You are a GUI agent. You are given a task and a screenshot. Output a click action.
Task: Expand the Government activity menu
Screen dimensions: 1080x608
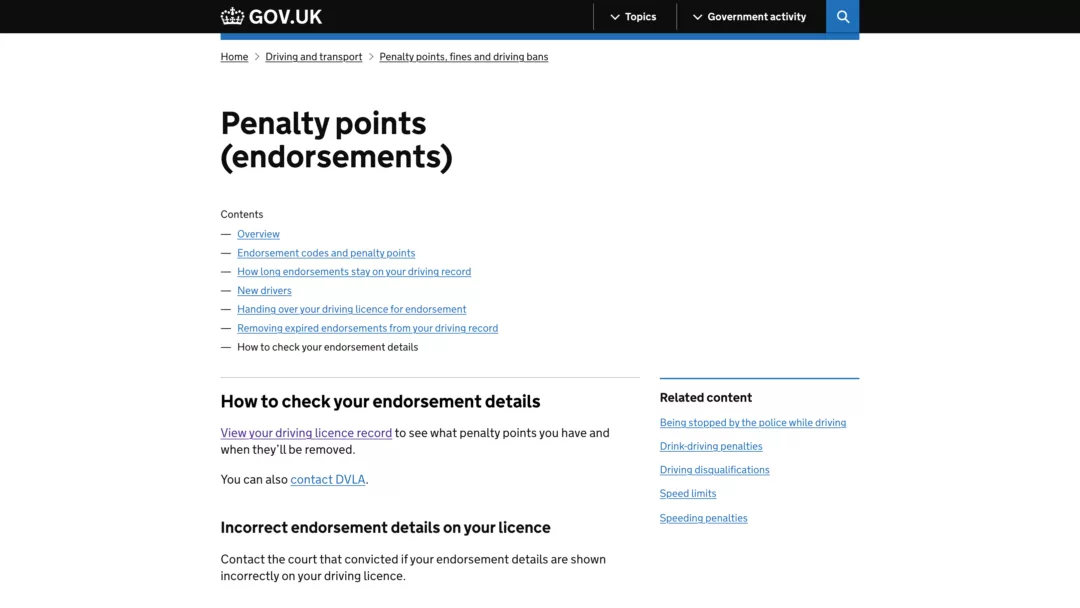749,17
